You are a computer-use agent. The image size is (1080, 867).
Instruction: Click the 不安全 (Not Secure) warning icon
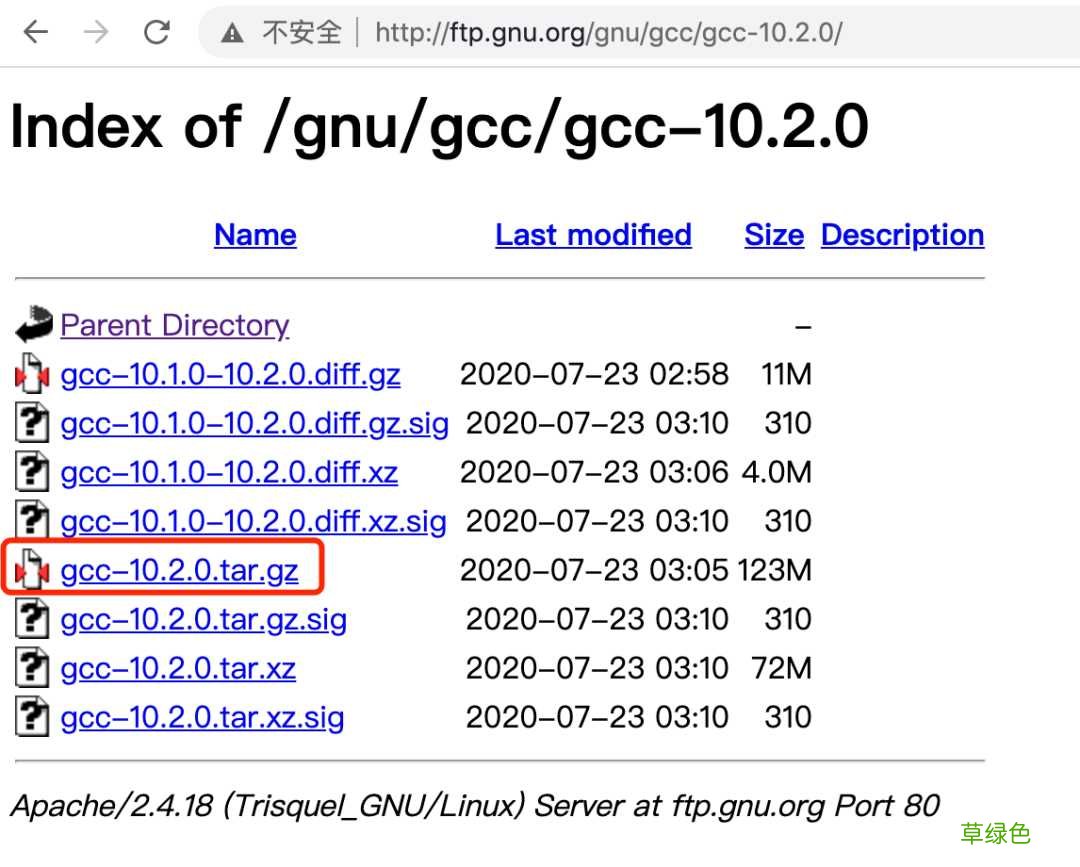[x=232, y=31]
